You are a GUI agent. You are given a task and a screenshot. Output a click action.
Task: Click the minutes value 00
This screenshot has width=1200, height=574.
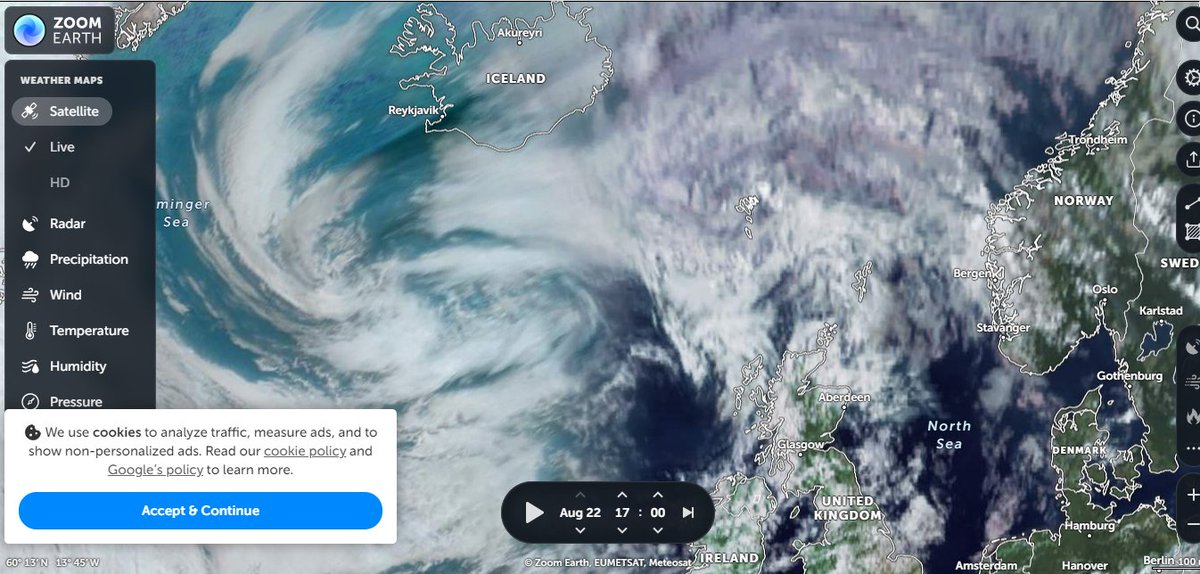tap(658, 513)
